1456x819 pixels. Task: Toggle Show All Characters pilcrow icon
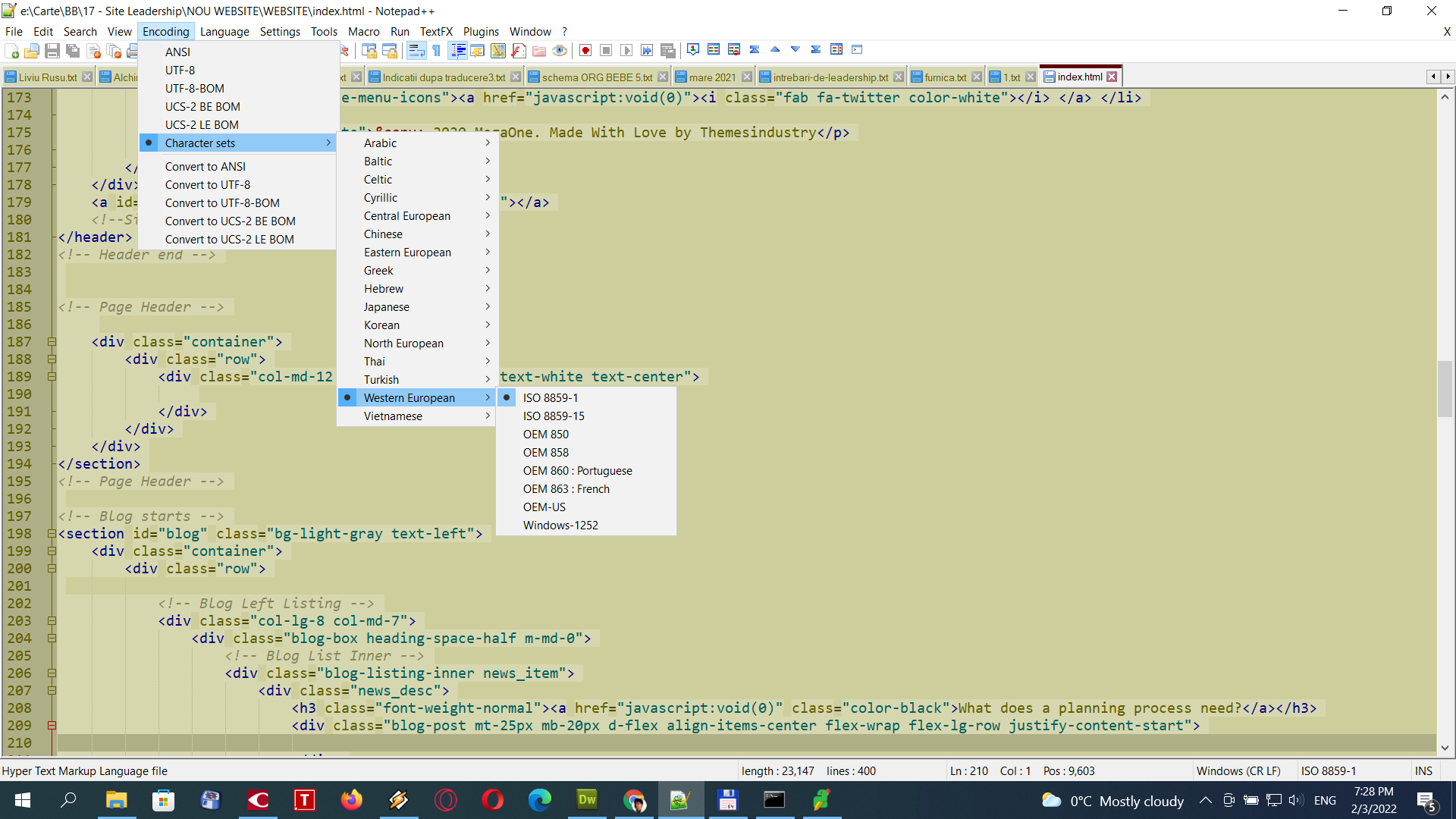coord(437,51)
